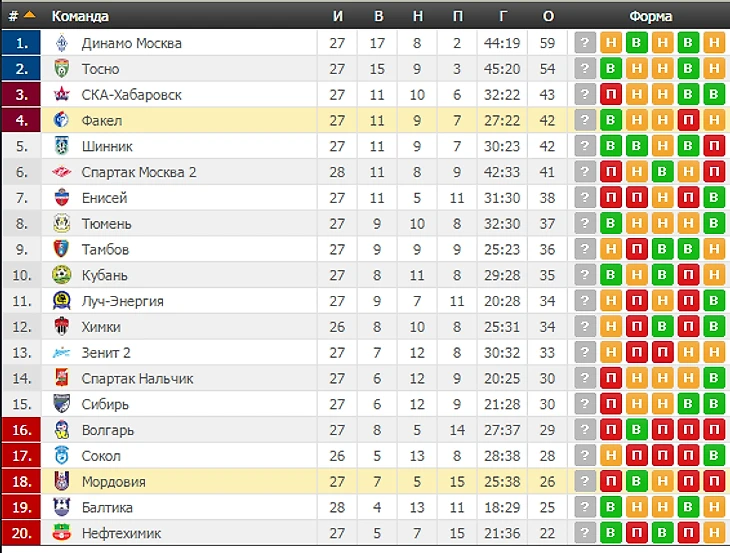The width and height of the screenshot is (730, 553).
Task: Click the gray question mark for Факел
Action: (585, 121)
